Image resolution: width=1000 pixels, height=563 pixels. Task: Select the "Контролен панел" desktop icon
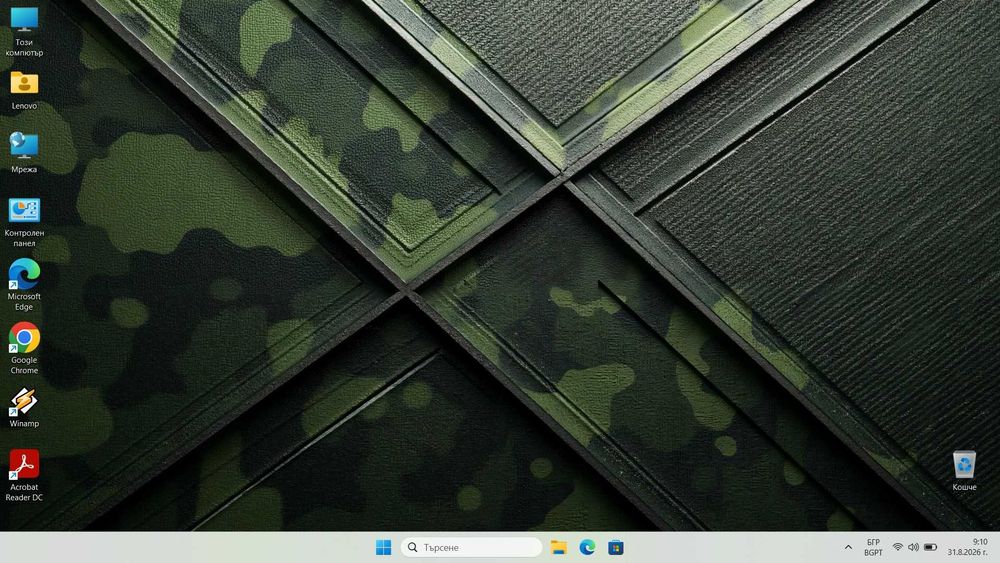point(24,222)
